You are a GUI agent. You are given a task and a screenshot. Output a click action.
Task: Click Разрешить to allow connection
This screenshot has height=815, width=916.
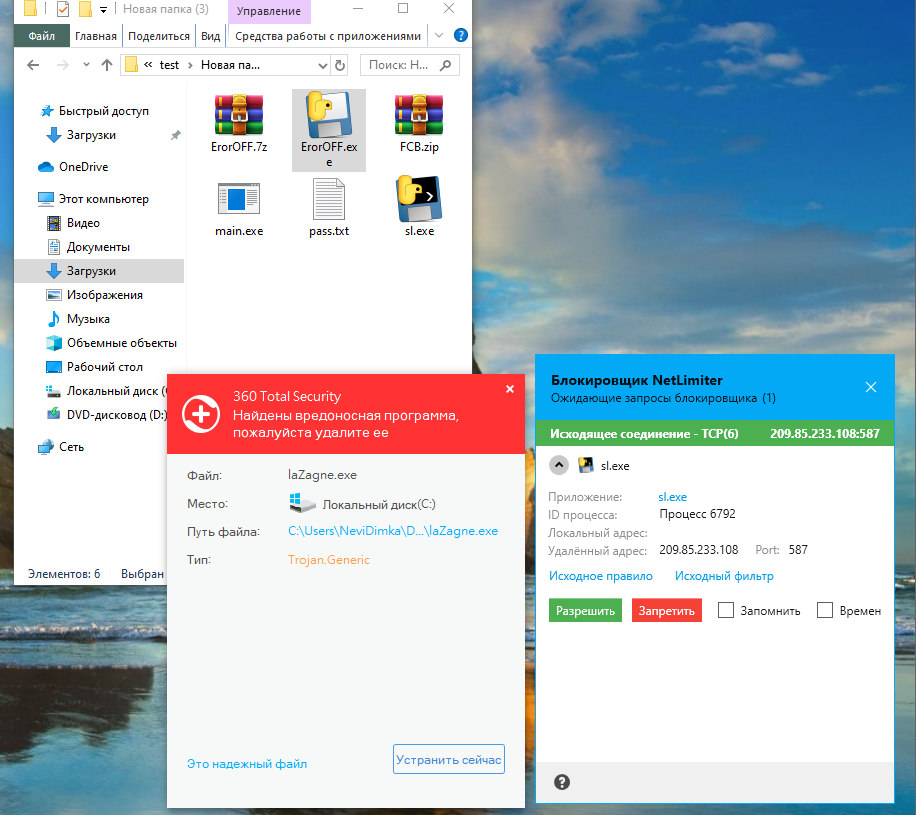point(585,610)
